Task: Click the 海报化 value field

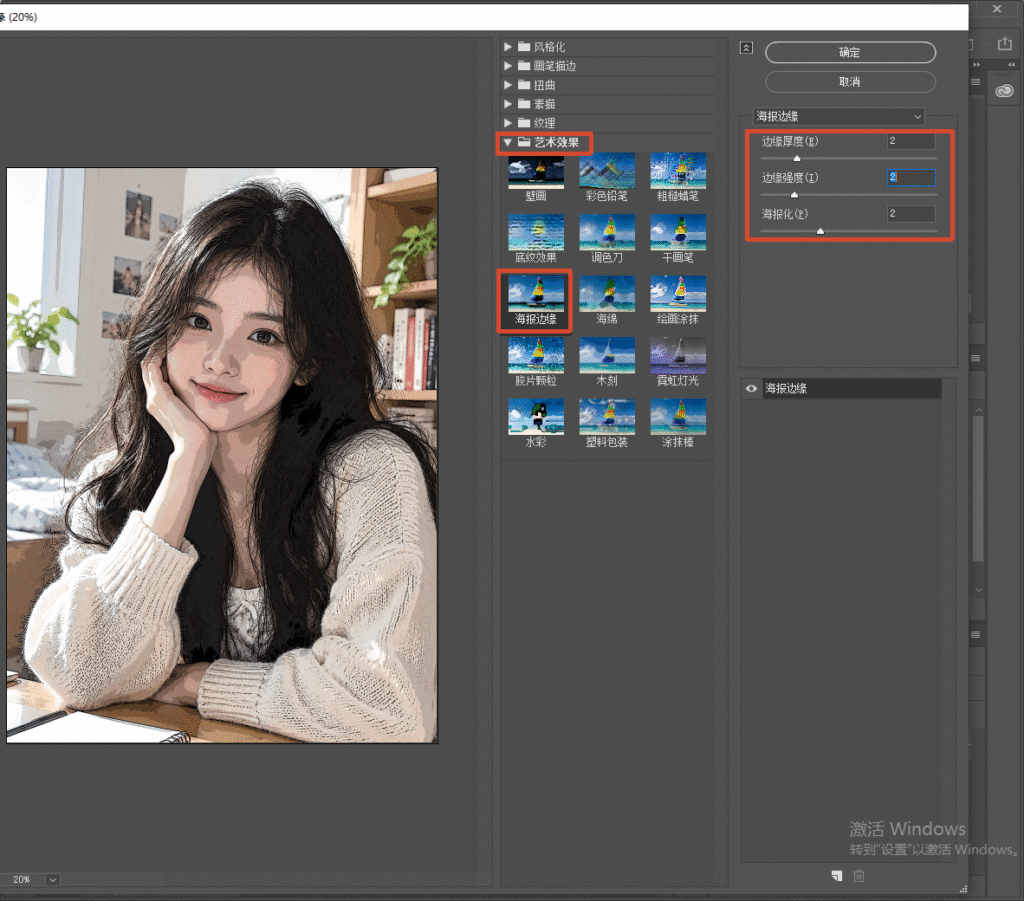Action: (x=911, y=213)
